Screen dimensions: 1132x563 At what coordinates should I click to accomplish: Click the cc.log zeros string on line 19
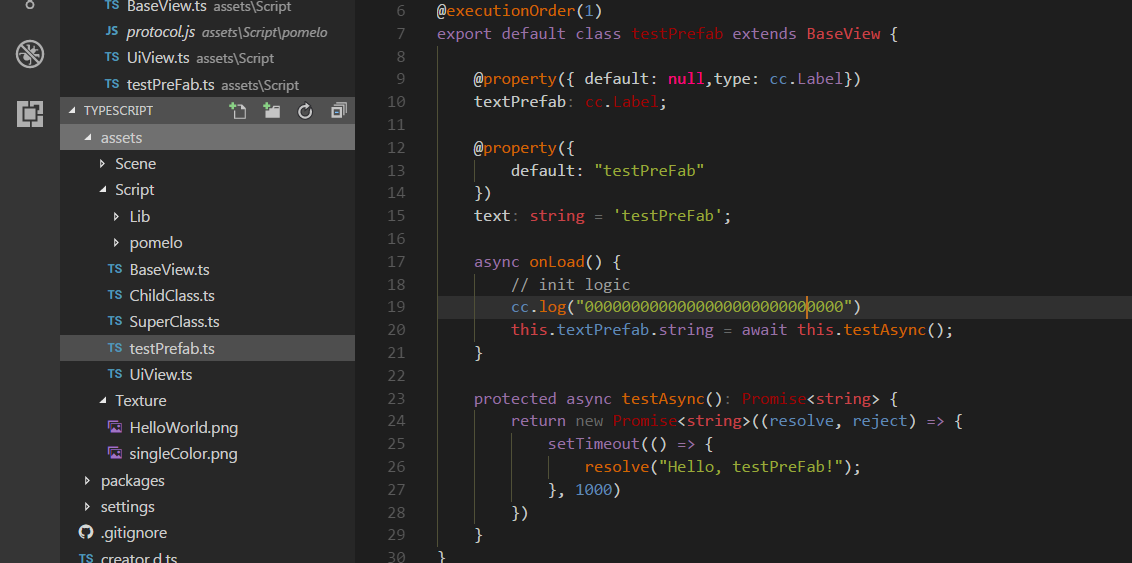coord(714,307)
